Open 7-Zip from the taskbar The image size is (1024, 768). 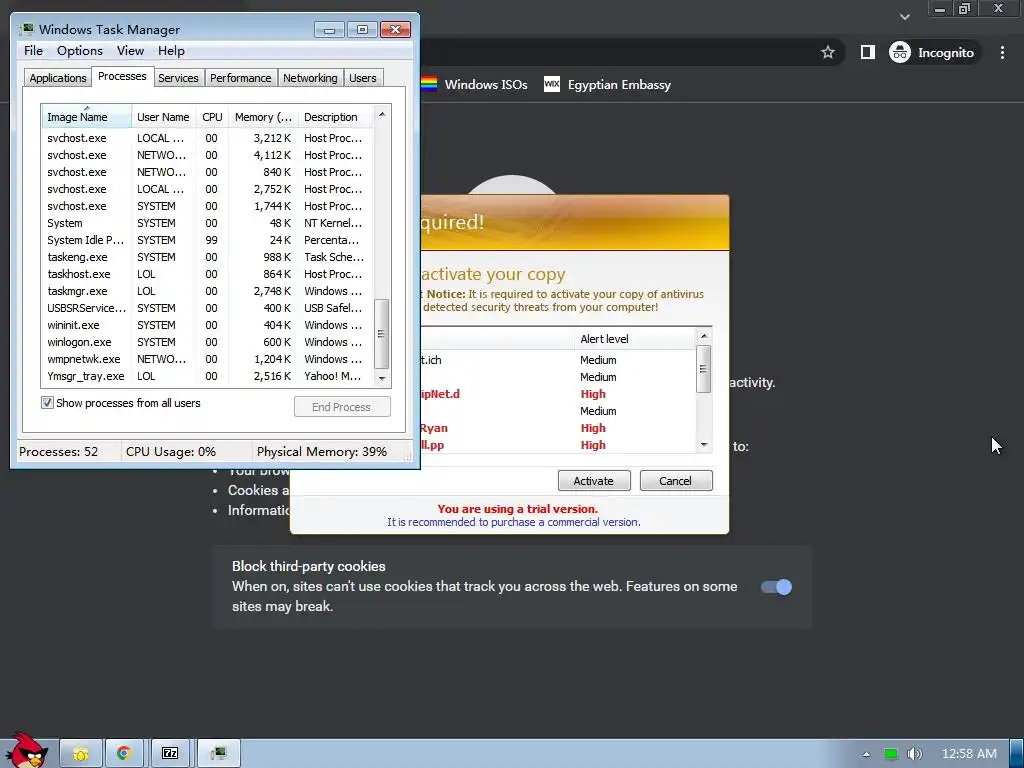(170, 754)
